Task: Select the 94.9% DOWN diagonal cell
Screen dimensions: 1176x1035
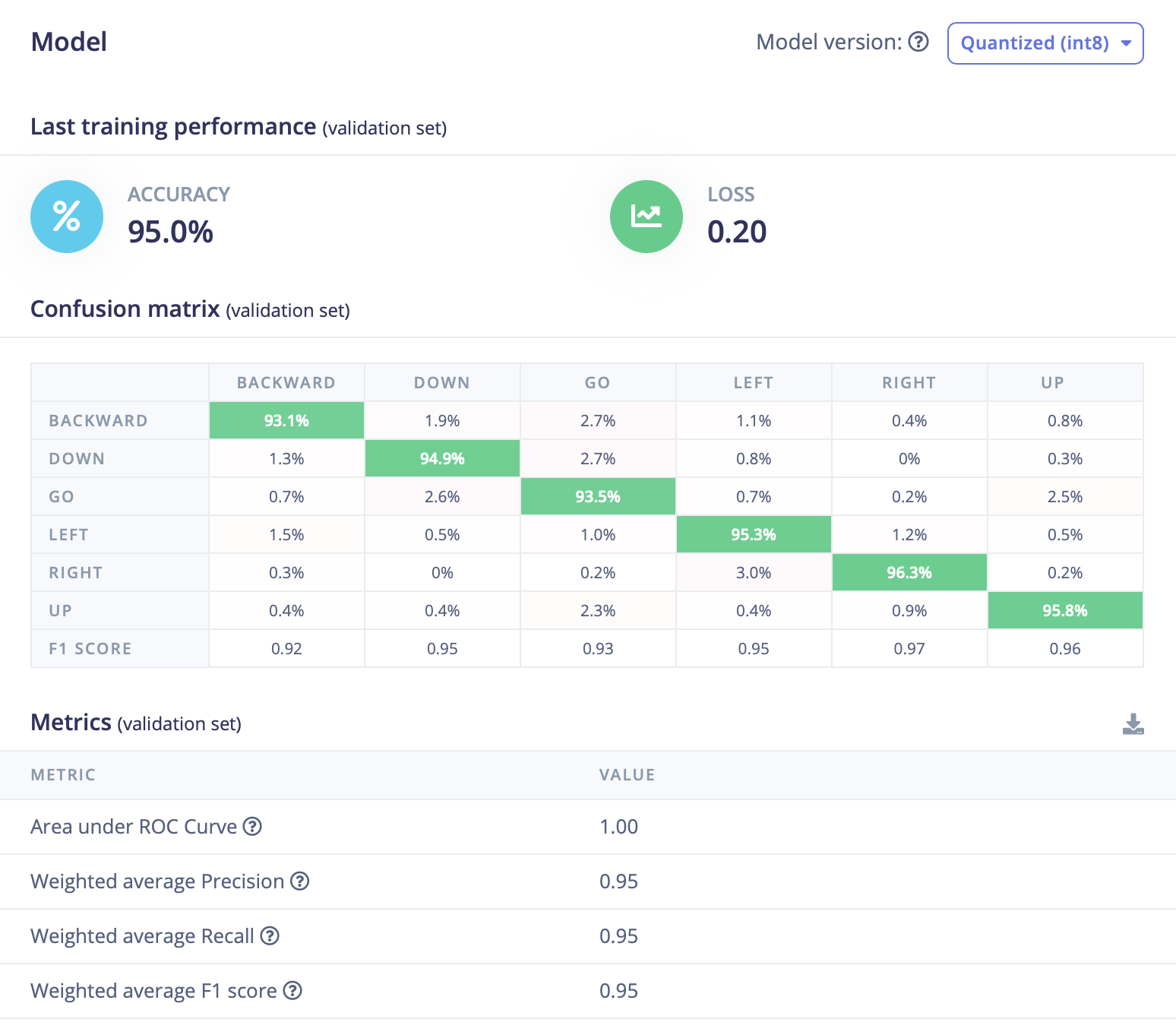Action: pos(442,458)
